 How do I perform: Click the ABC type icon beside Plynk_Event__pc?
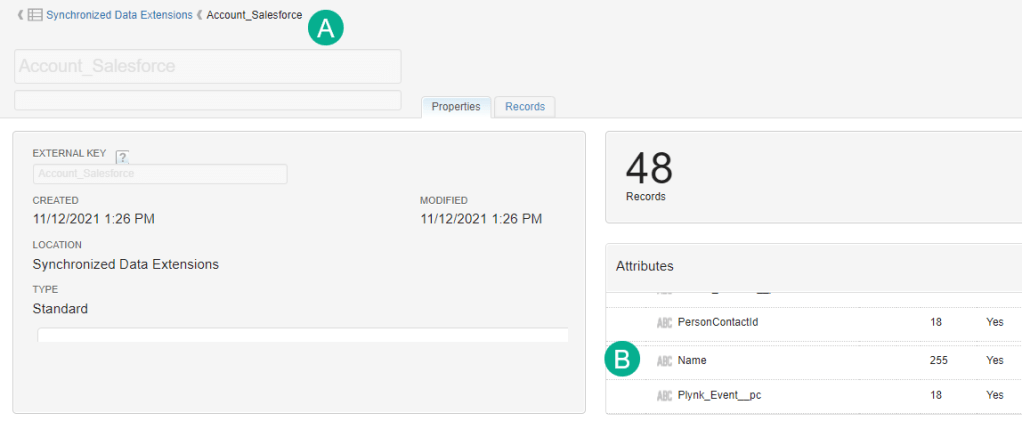click(664, 396)
